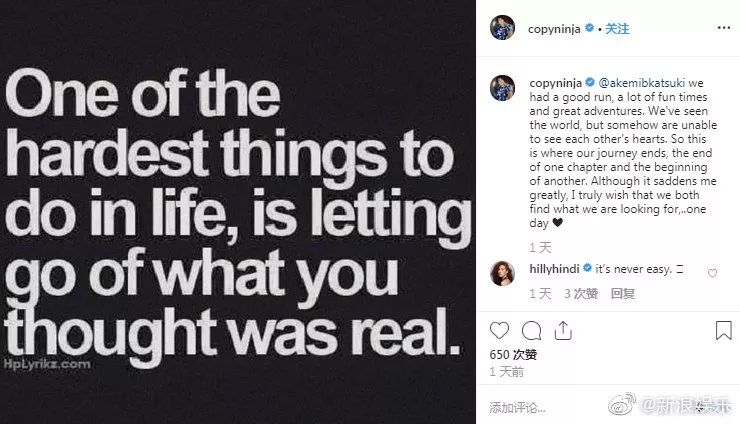Open copyninja's avatar in the post header

tap(503, 28)
